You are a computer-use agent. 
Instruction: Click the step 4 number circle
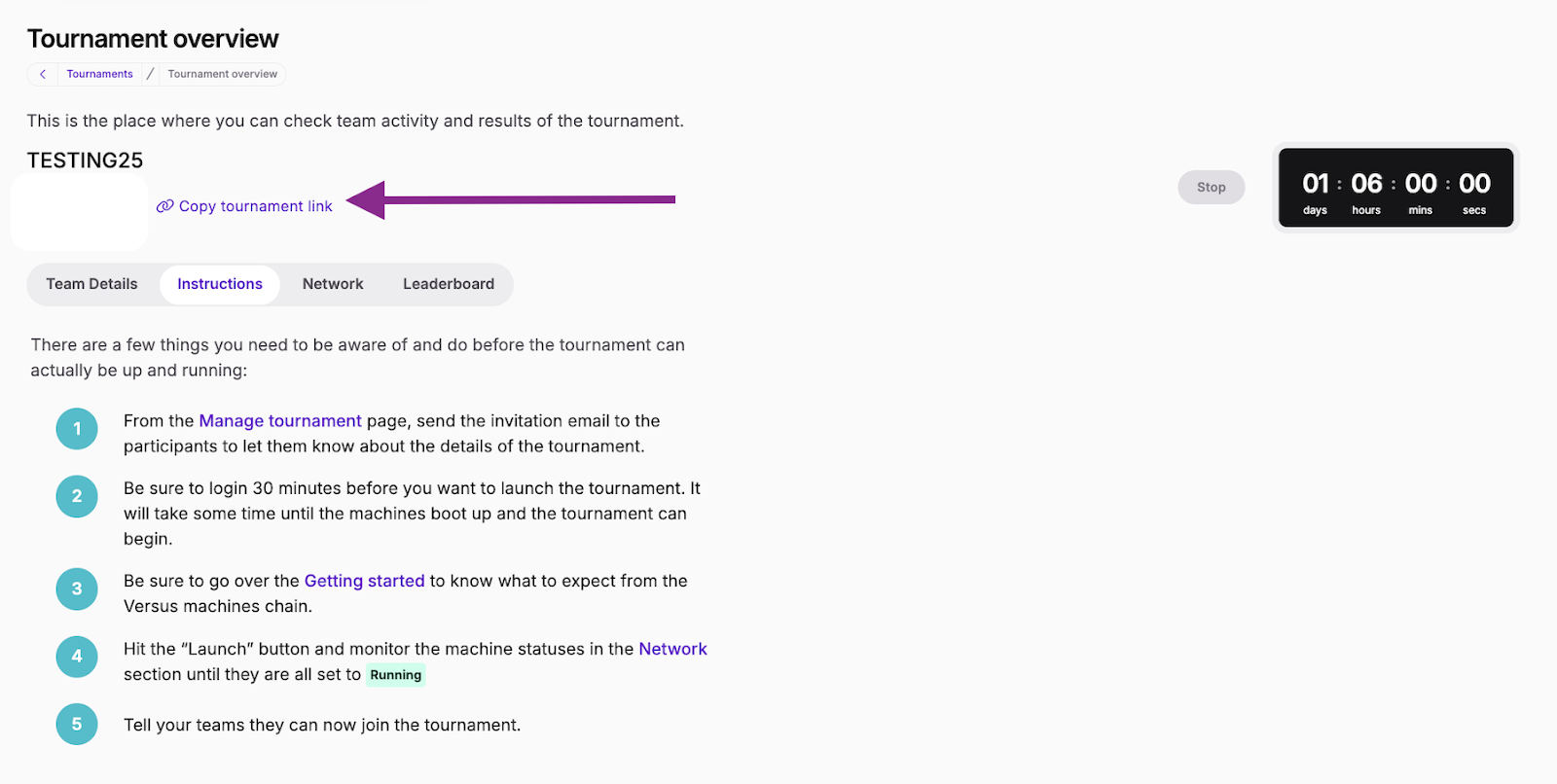[77, 657]
